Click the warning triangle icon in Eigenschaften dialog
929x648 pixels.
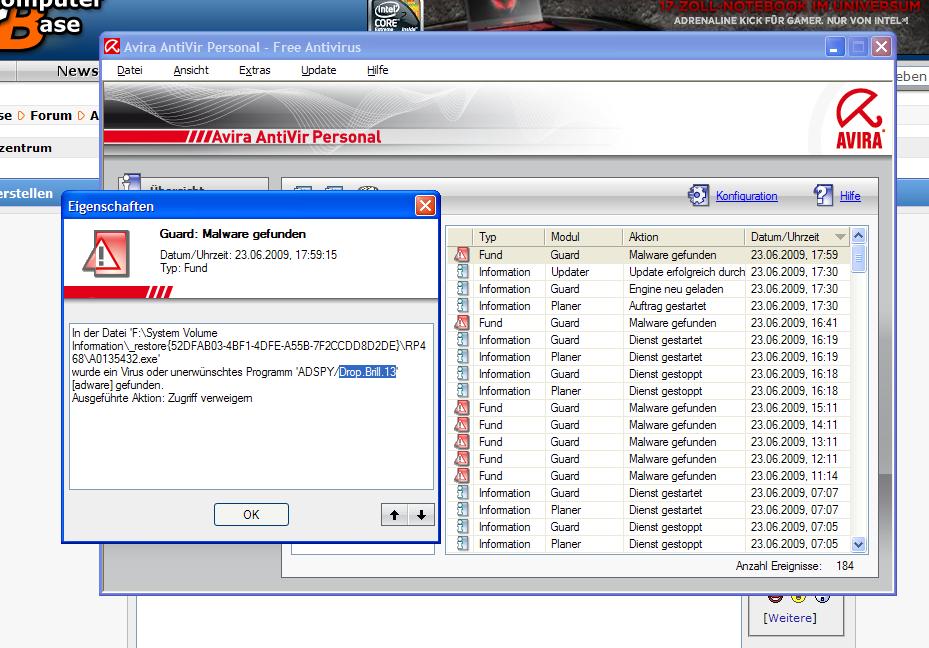(x=106, y=255)
